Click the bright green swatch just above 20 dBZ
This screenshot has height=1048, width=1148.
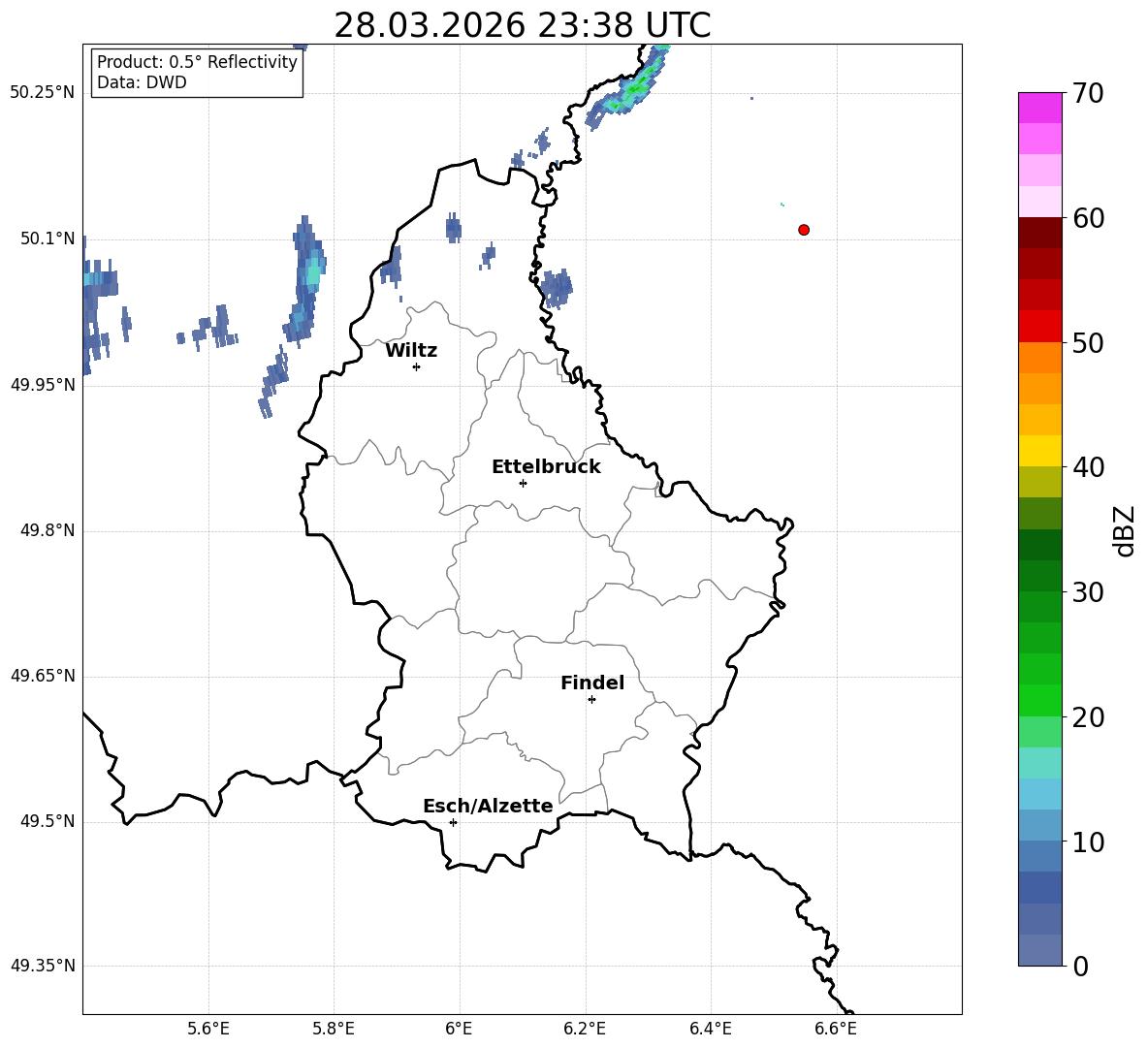[1040, 701]
